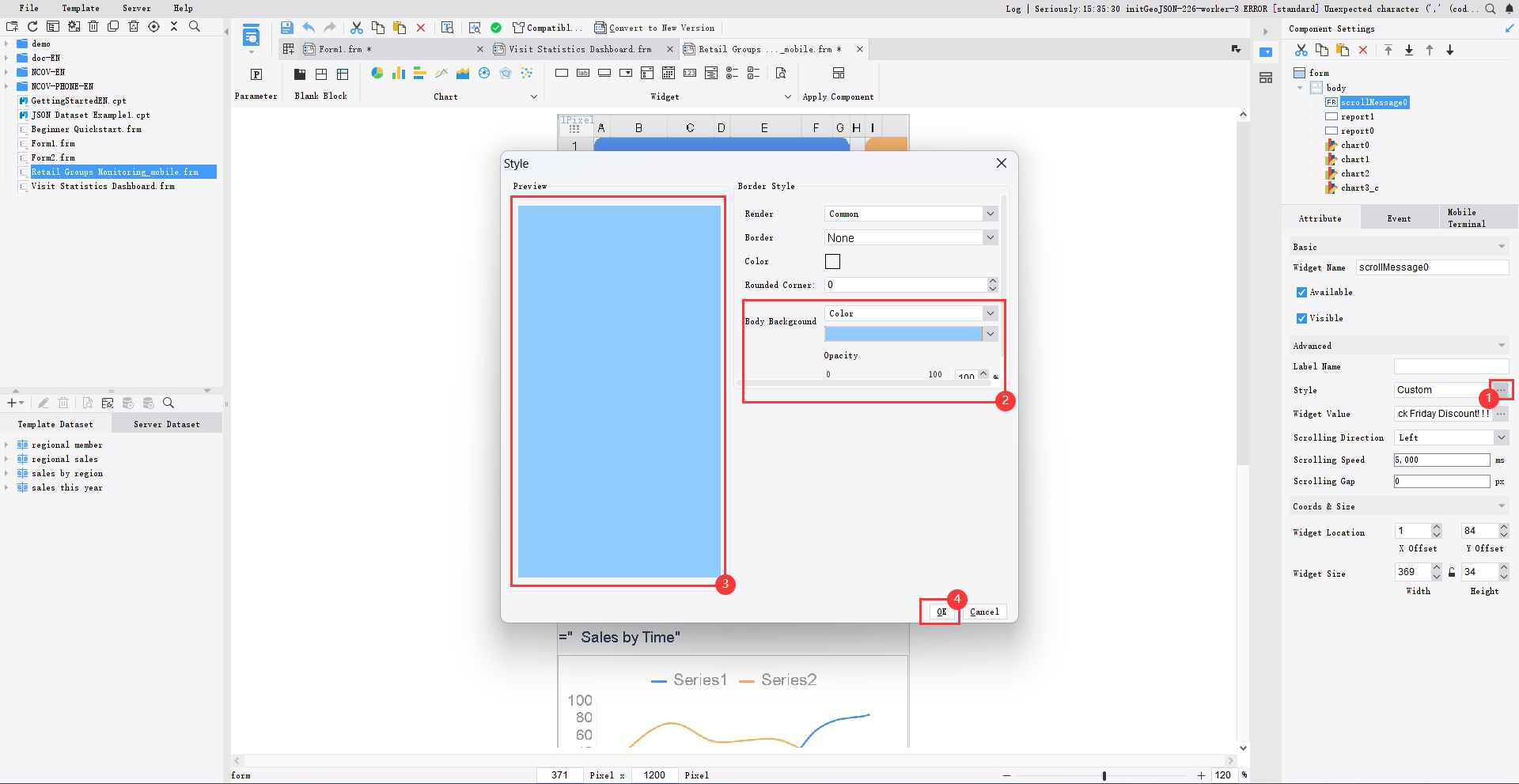The width and height of the screenshot is (1519, 784).
Task: Select Form2.frm in file tree
Action: 53,157
